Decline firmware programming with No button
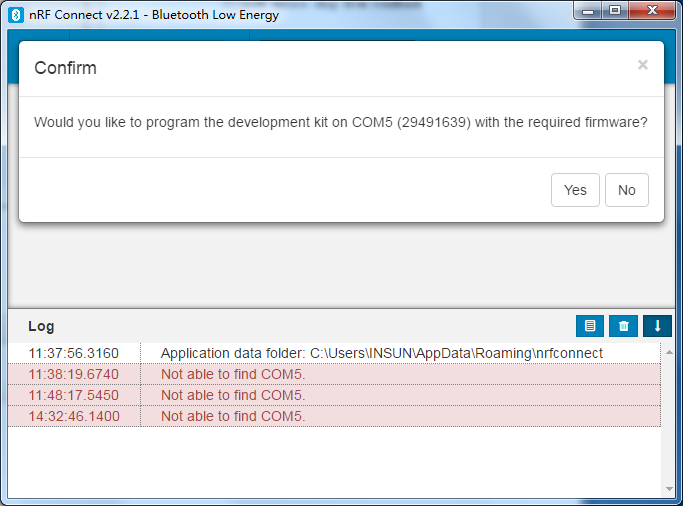 tap(626, 190)
